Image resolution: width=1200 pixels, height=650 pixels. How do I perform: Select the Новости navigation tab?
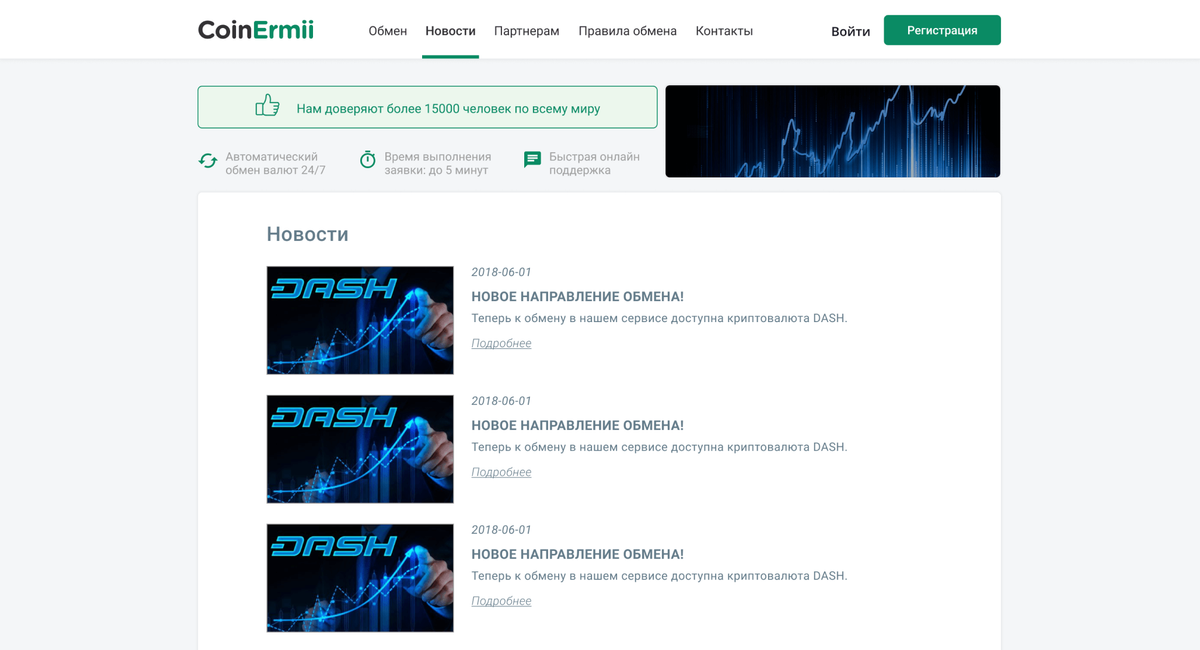450,31
